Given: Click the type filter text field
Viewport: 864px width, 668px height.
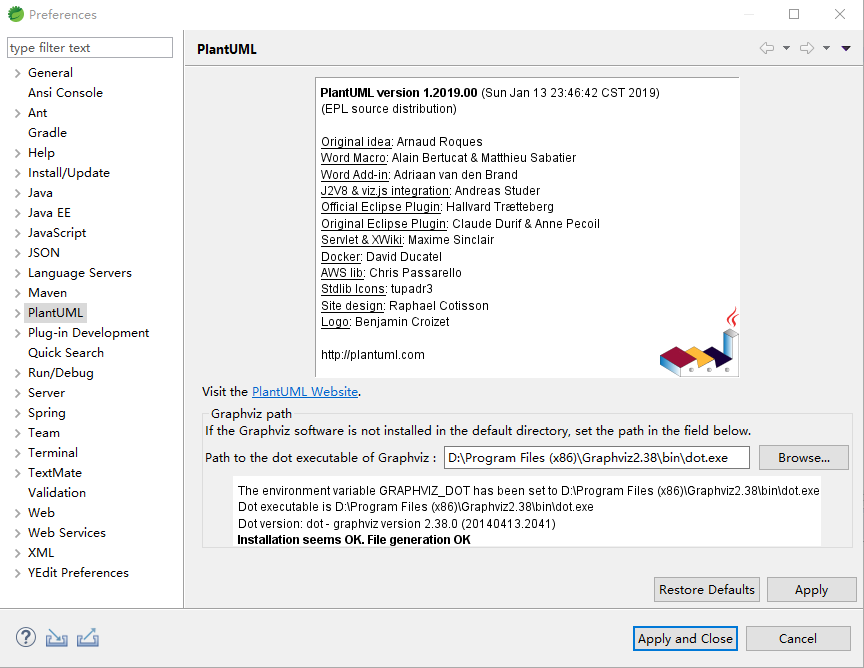Looking at the screenshot, I should tap(90, 47).
